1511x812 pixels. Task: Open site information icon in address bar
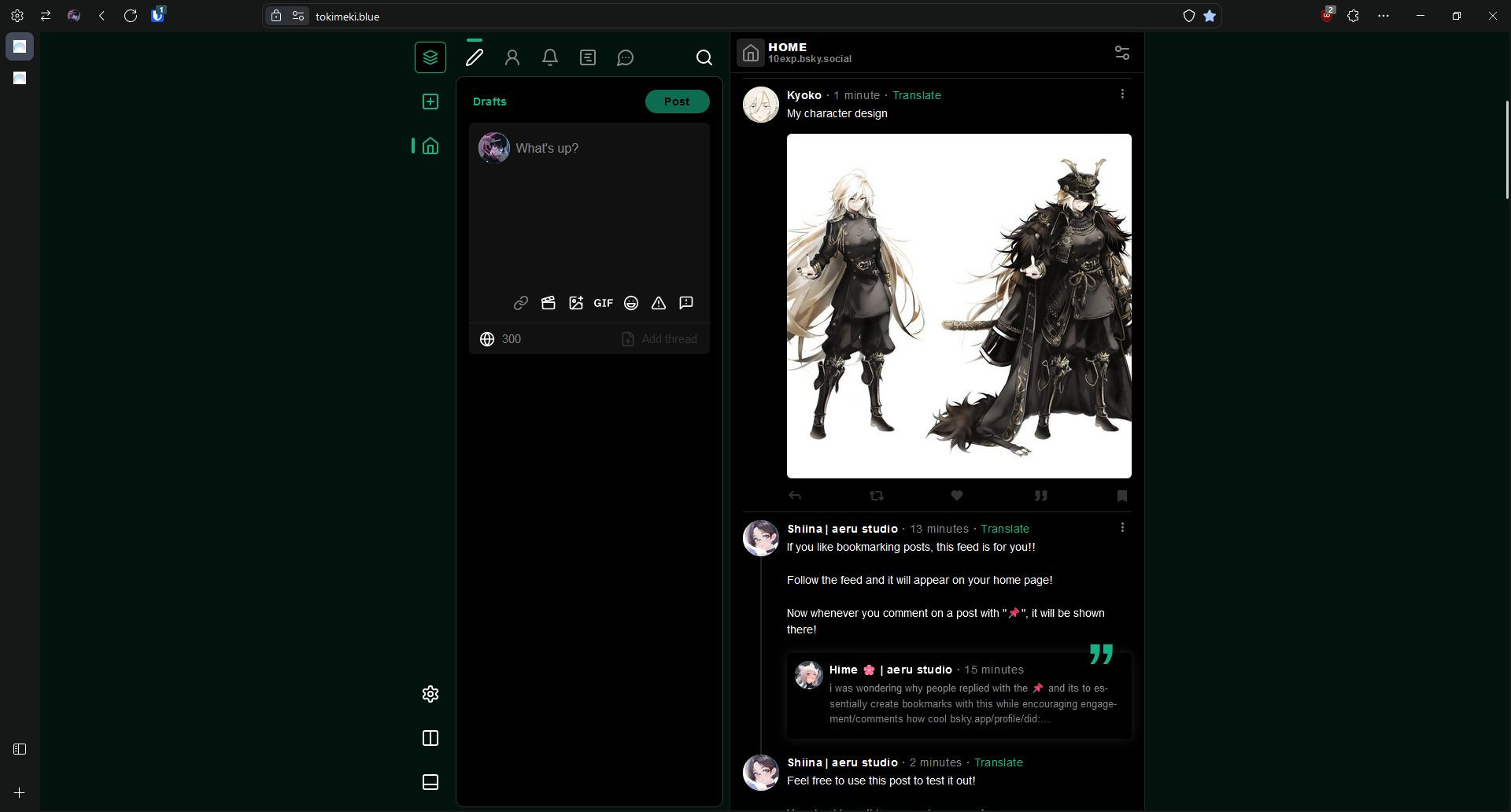click(x=297, y=16)
